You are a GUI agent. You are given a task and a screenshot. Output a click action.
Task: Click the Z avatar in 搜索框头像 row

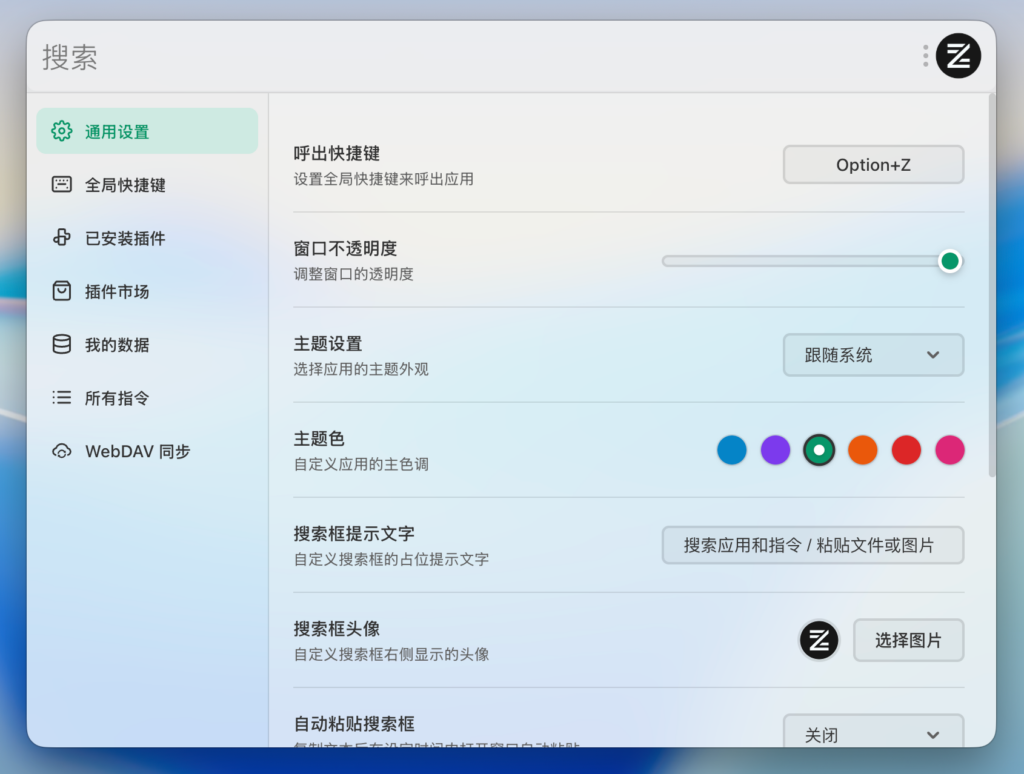click(819, 640)
